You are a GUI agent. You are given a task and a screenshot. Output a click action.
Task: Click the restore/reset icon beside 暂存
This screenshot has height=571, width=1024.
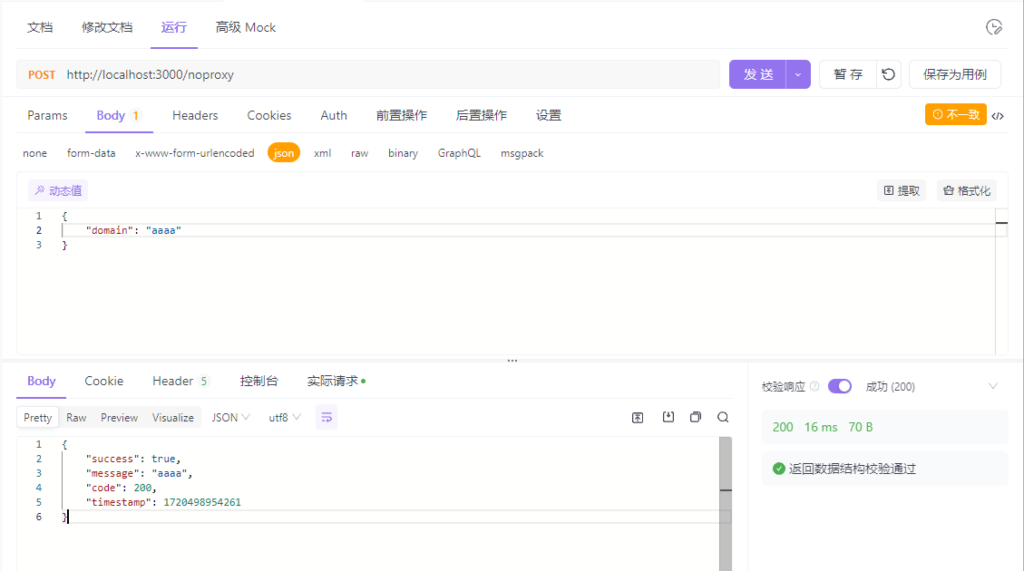point(888,75)
